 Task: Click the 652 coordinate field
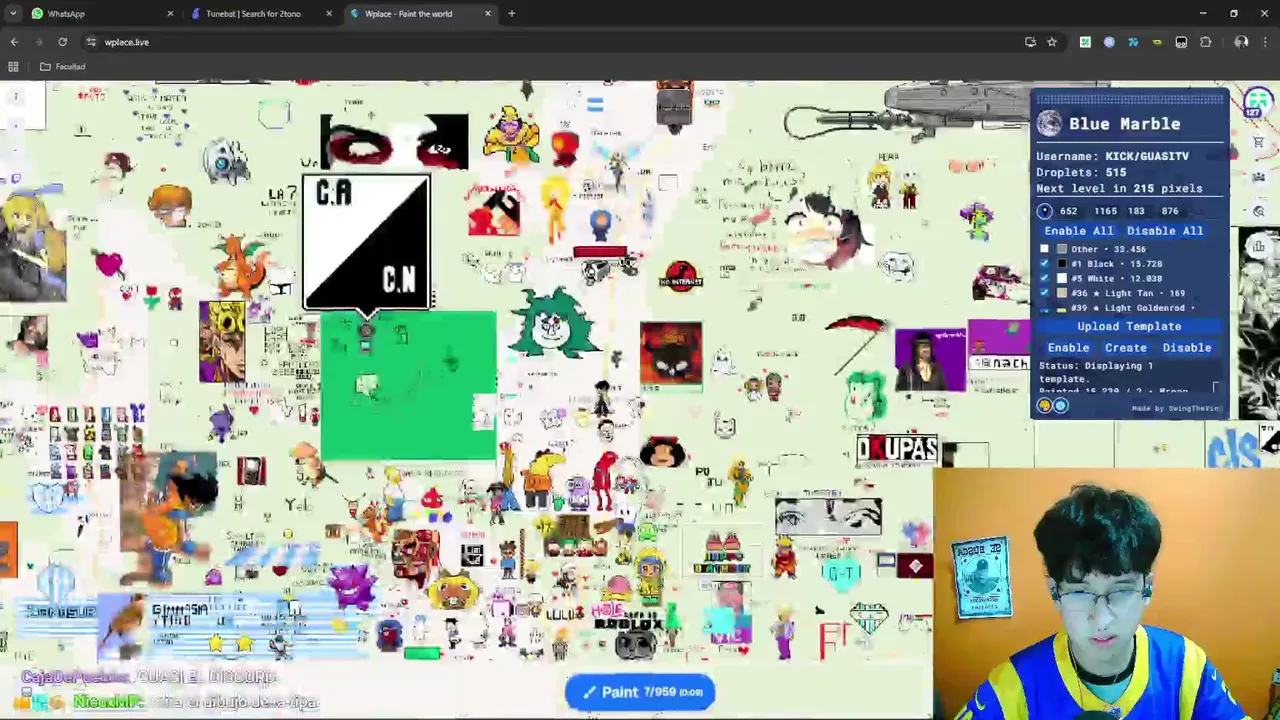(1069, 211)
